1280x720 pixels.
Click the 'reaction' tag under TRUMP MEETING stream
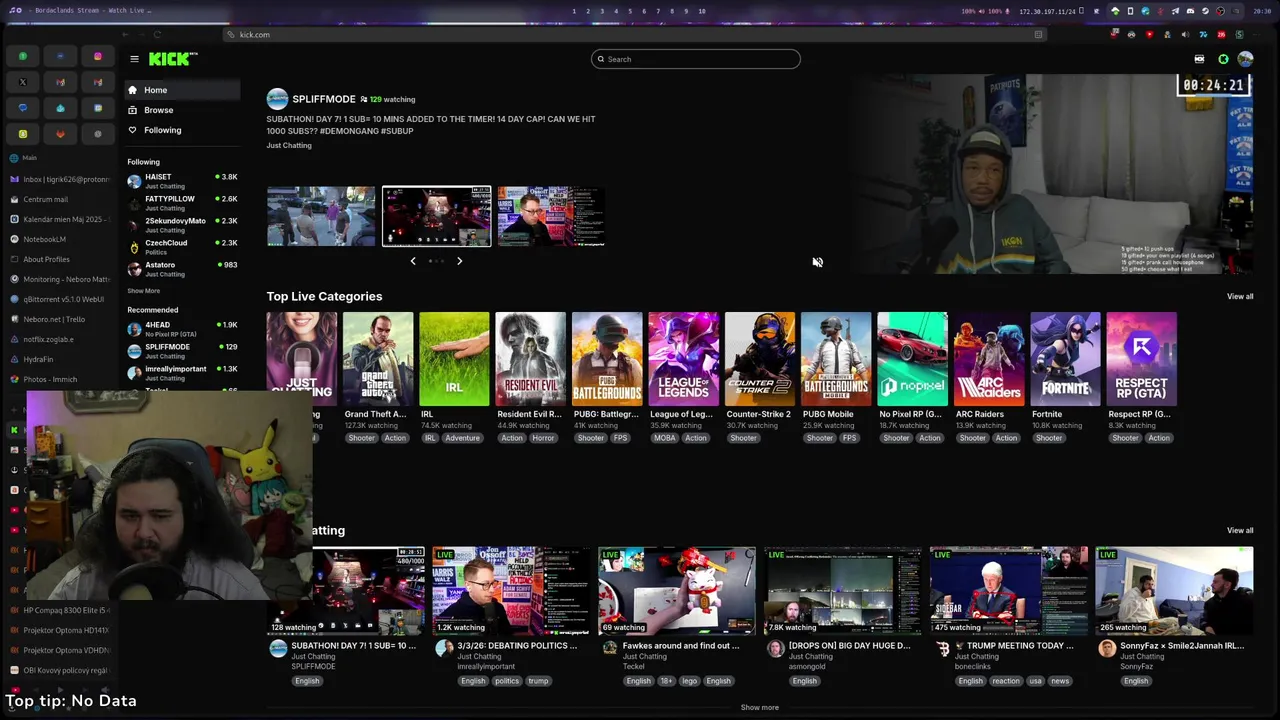(x=1006, y=681)
